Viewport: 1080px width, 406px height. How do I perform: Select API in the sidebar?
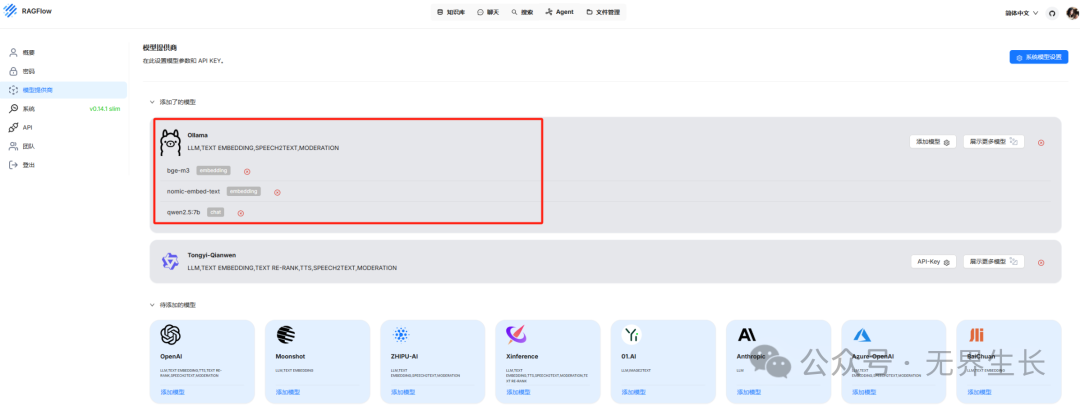click(63, 128)
